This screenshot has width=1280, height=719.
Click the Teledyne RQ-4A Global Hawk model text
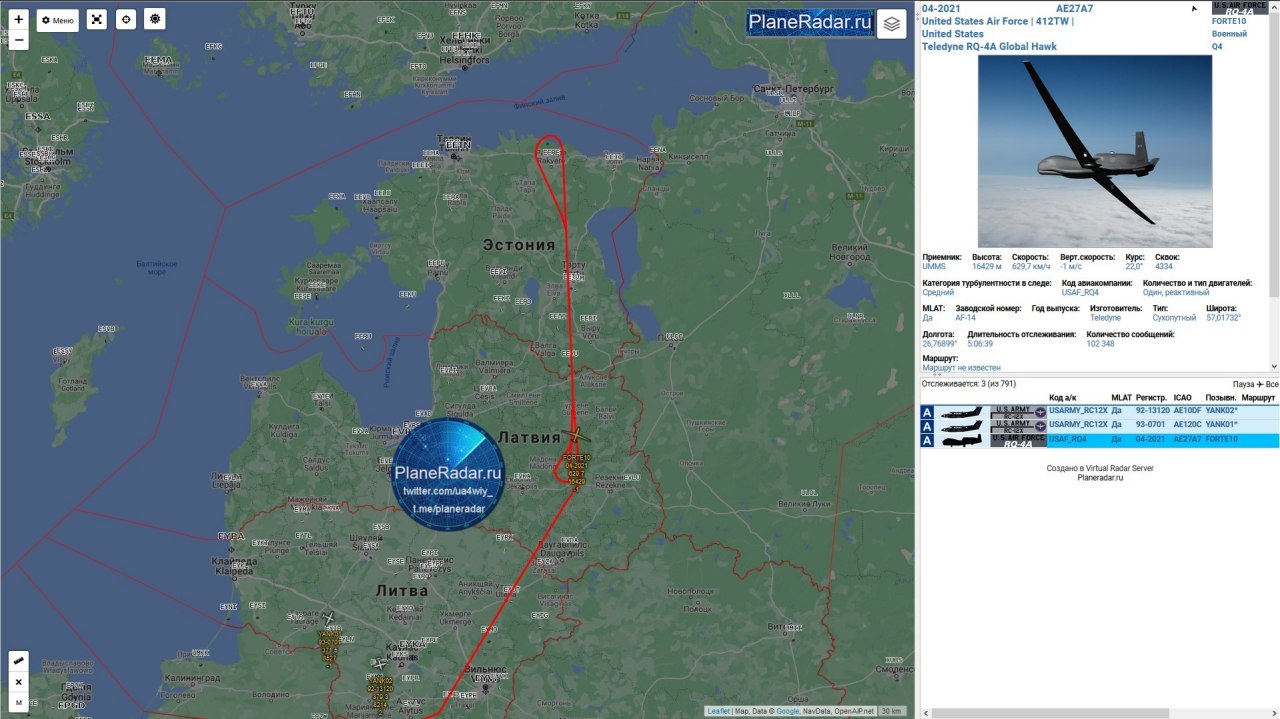click(x=991, y=46)
